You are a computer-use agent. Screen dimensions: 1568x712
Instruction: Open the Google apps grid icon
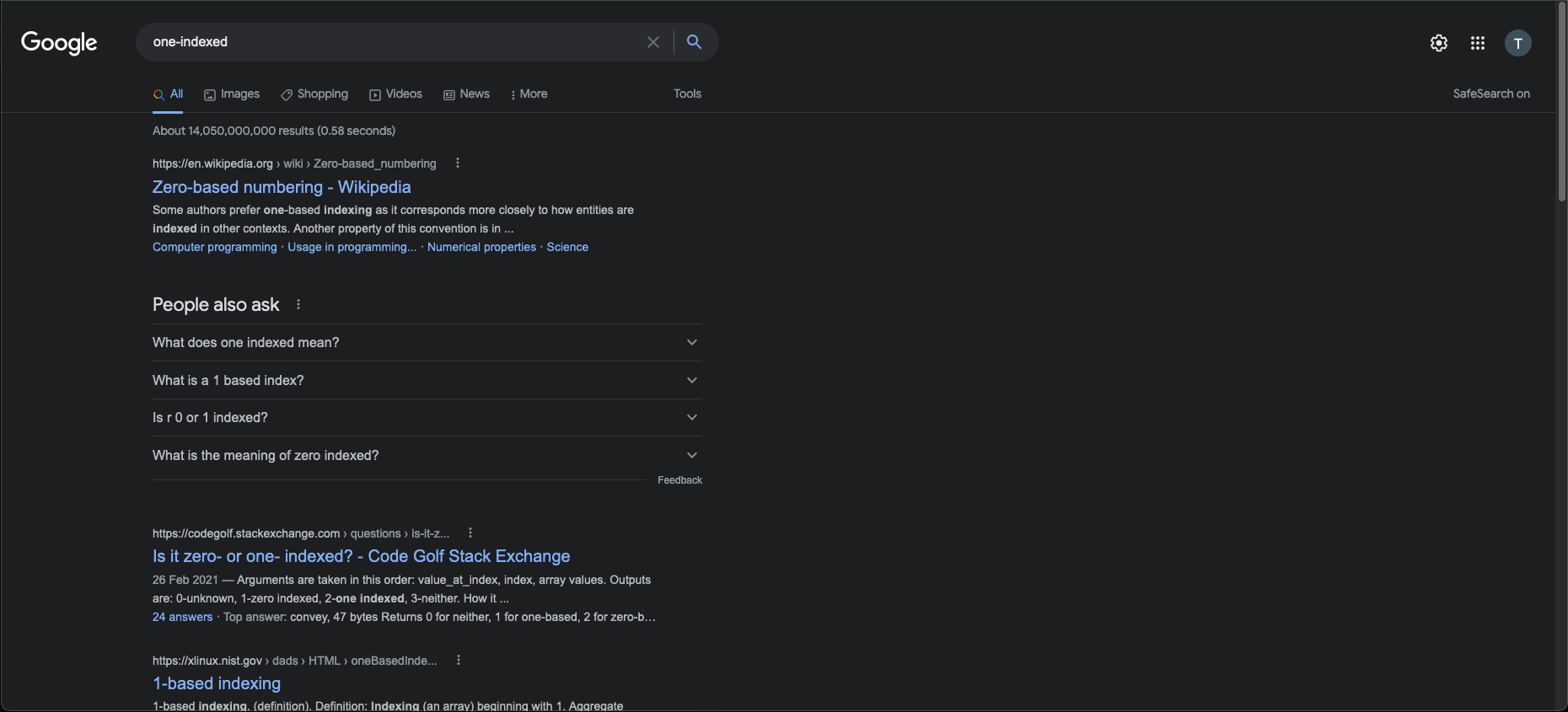point(1478,43)
